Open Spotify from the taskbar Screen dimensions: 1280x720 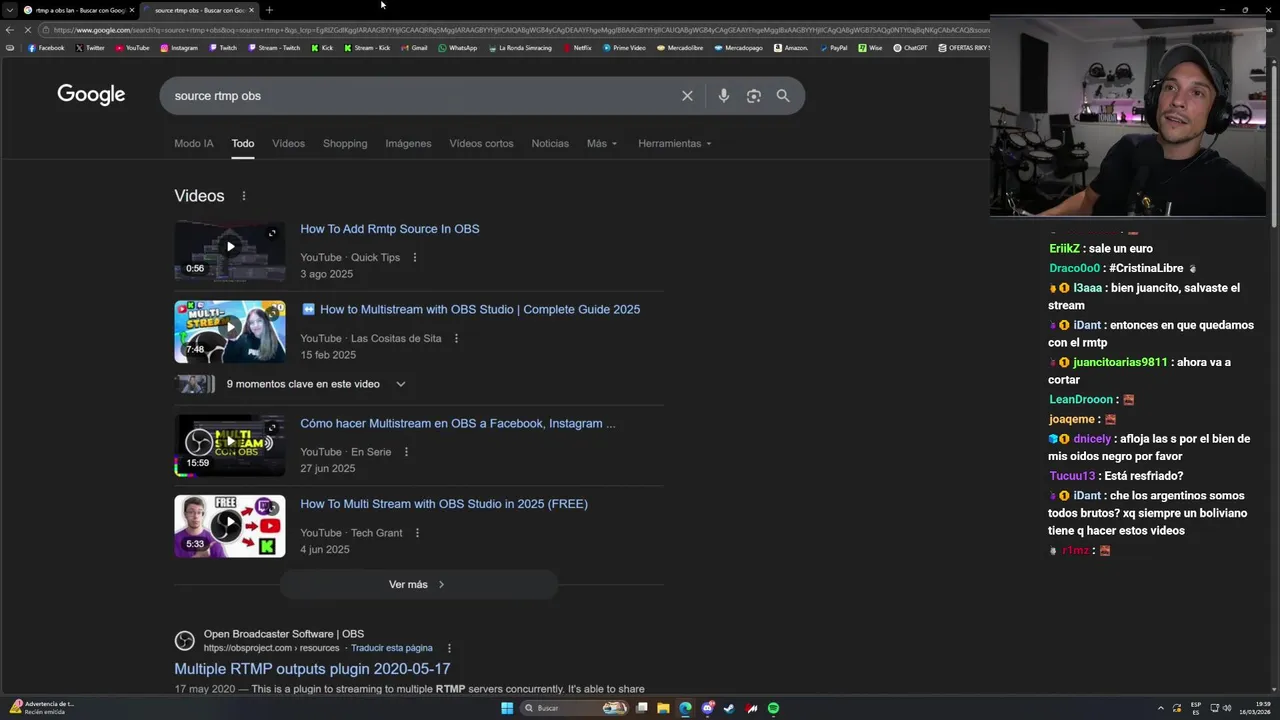point(773,708)
